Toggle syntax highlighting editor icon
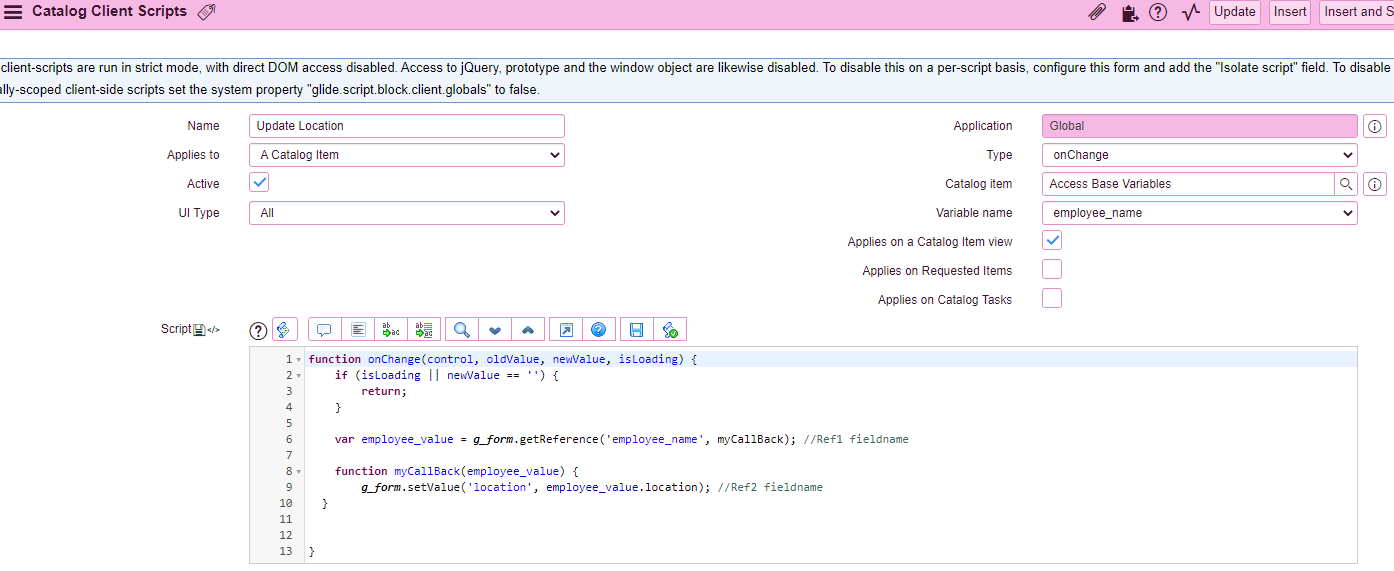Viewport: 1394px width, 571px height. (x=285, y=330)
